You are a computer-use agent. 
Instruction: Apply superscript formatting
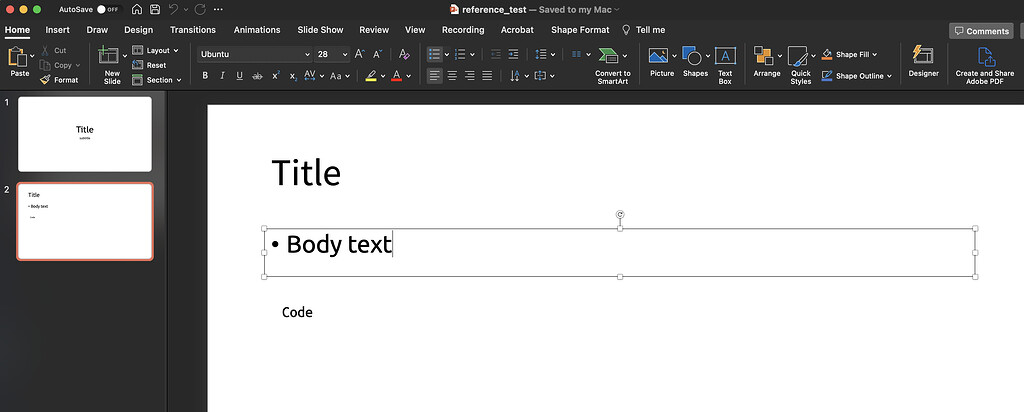[x=276, y=76]
